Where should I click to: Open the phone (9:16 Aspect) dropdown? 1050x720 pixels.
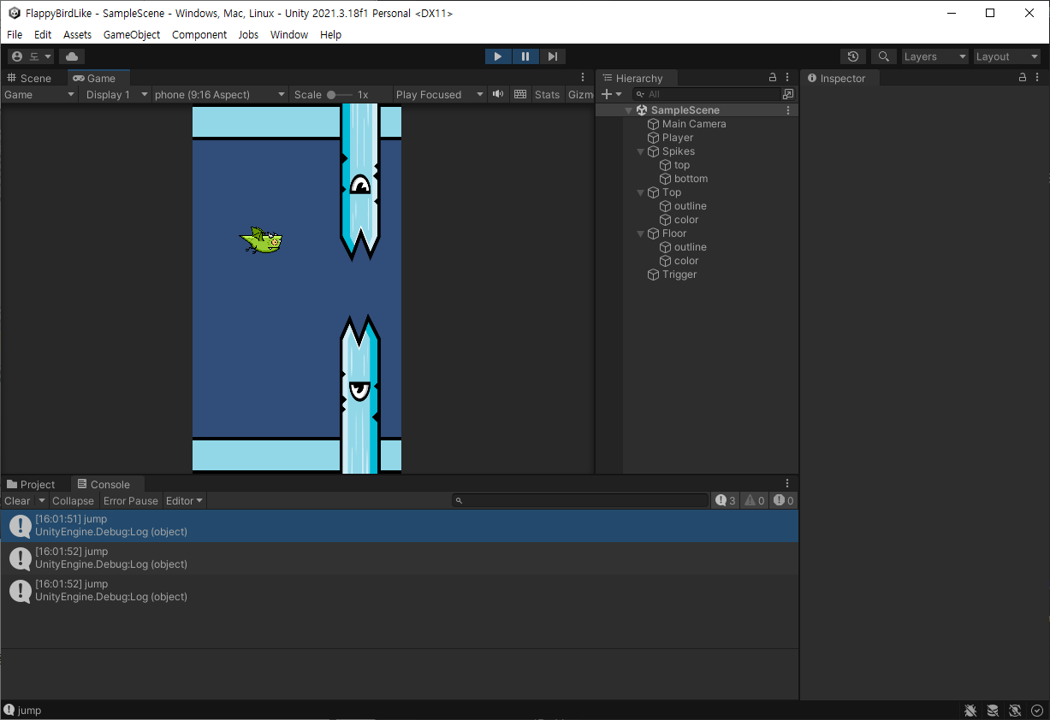[x=220, y=94]
